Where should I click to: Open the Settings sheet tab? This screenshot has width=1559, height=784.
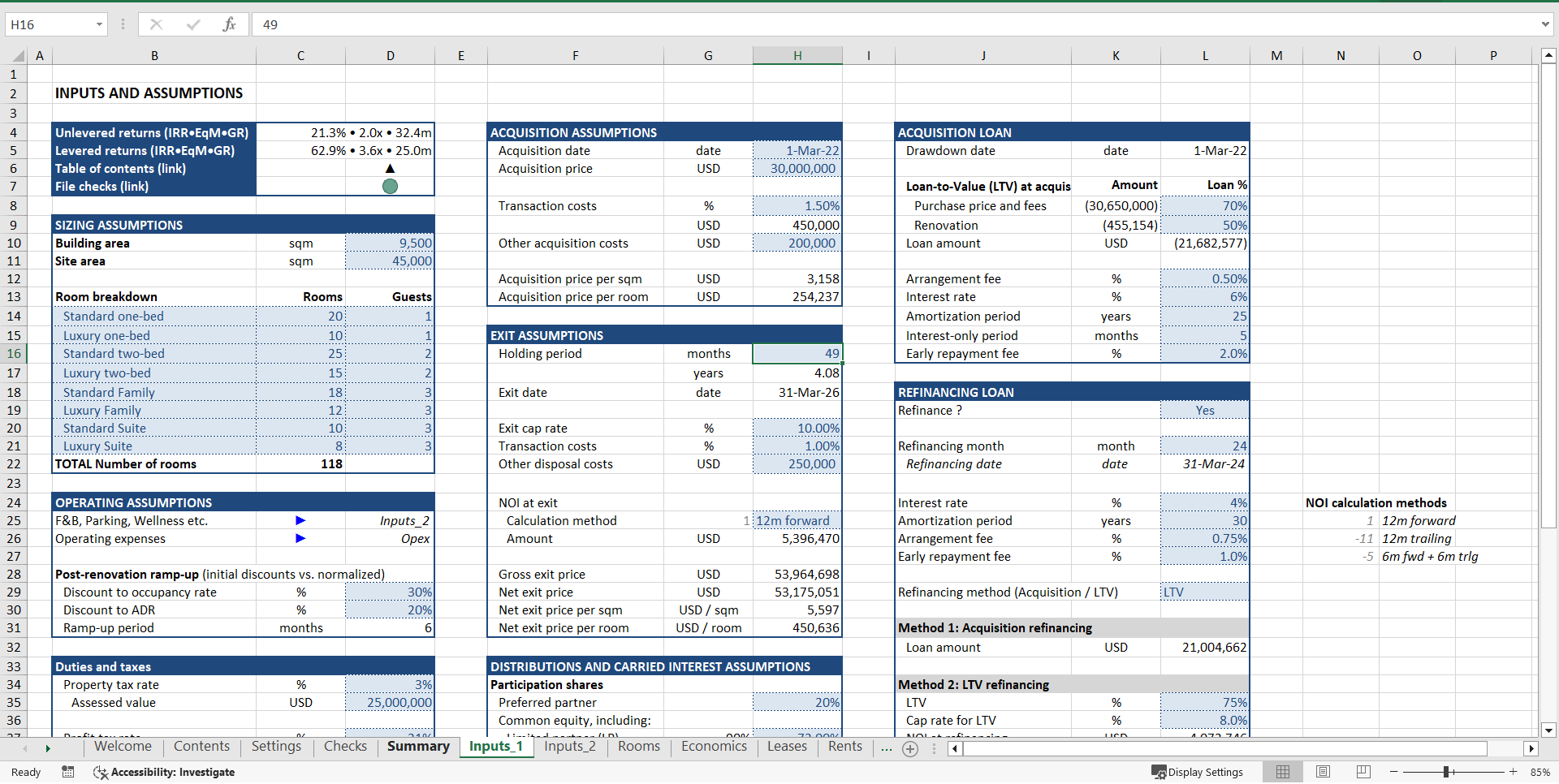[x=276, y=747]
